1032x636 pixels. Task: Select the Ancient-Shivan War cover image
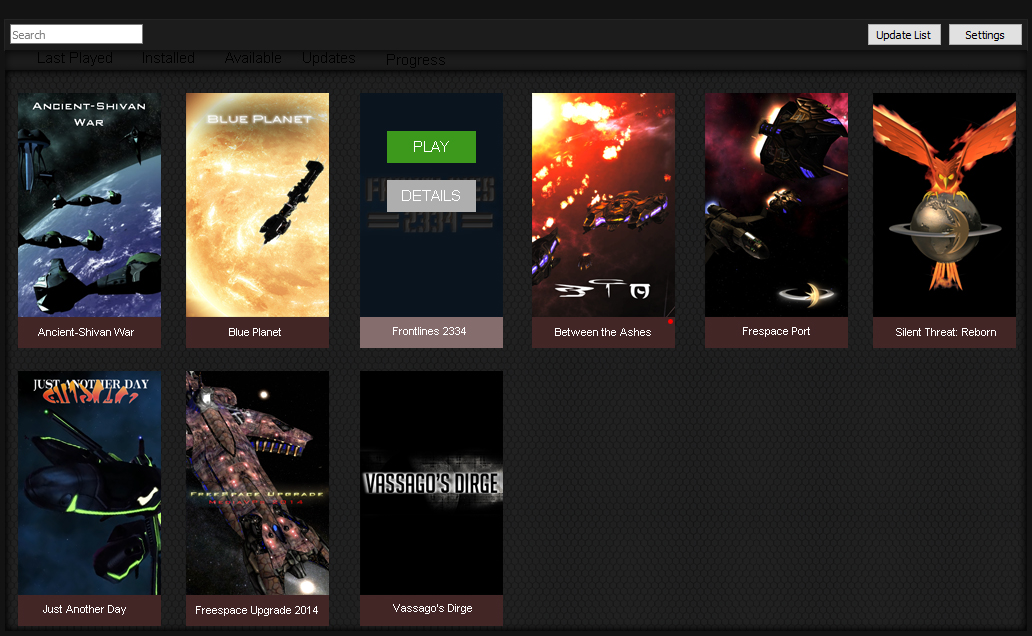tap(90, 205)
